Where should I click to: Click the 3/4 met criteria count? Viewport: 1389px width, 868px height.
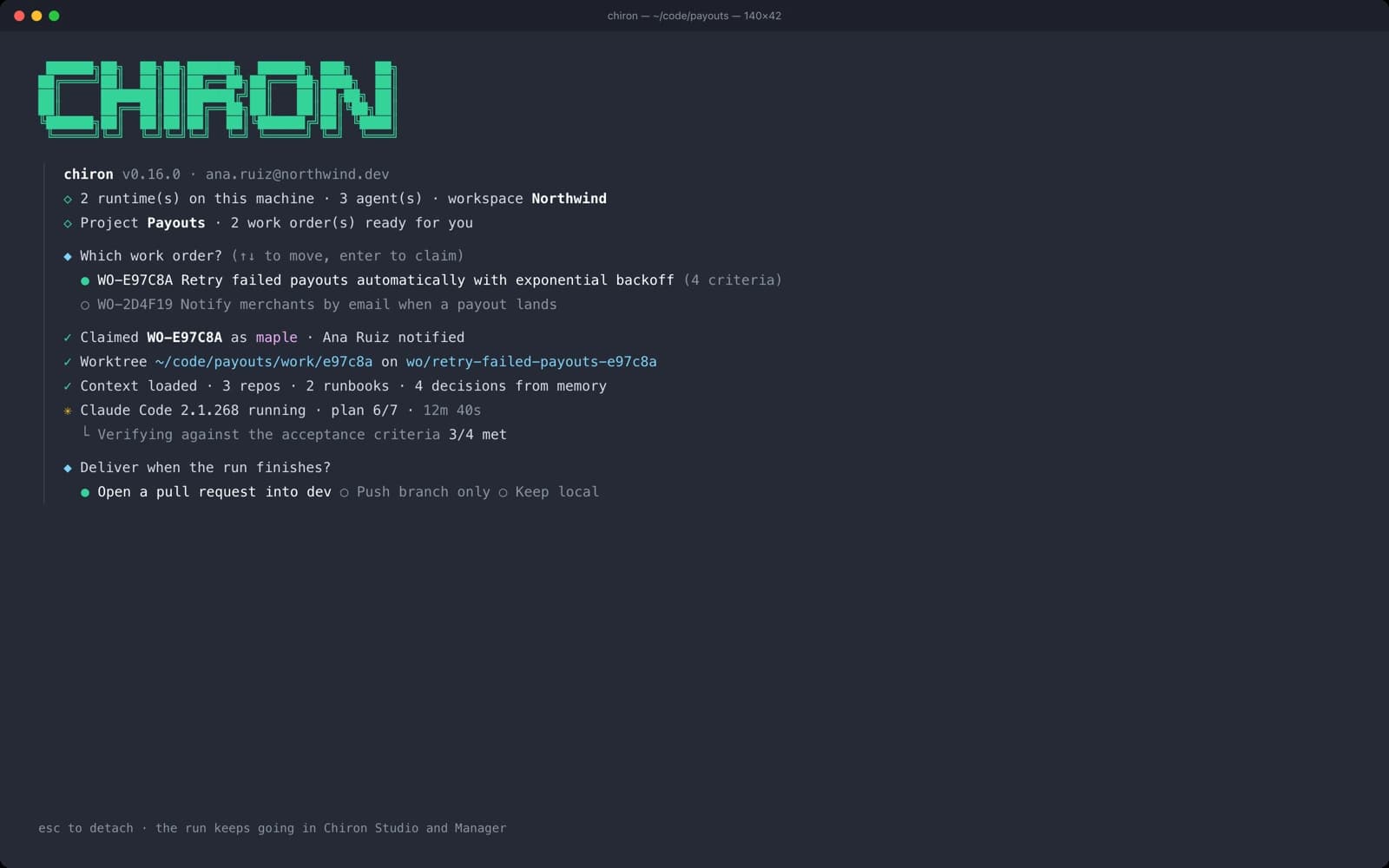477,435
